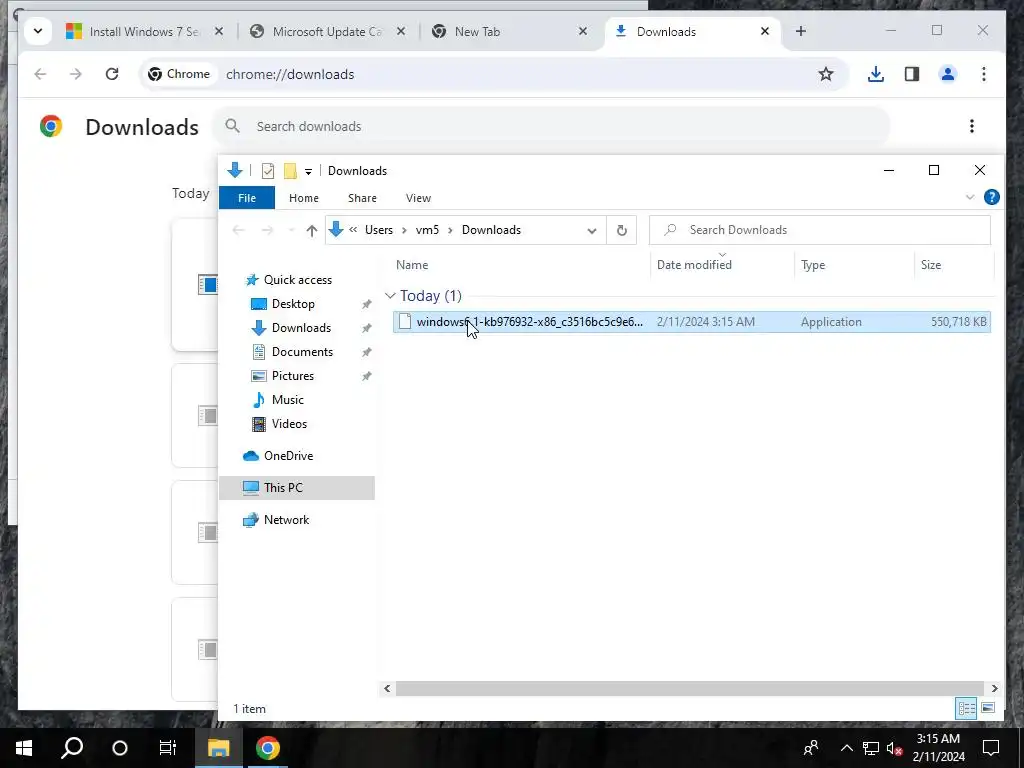Click Users in the address path

point(379,230)
